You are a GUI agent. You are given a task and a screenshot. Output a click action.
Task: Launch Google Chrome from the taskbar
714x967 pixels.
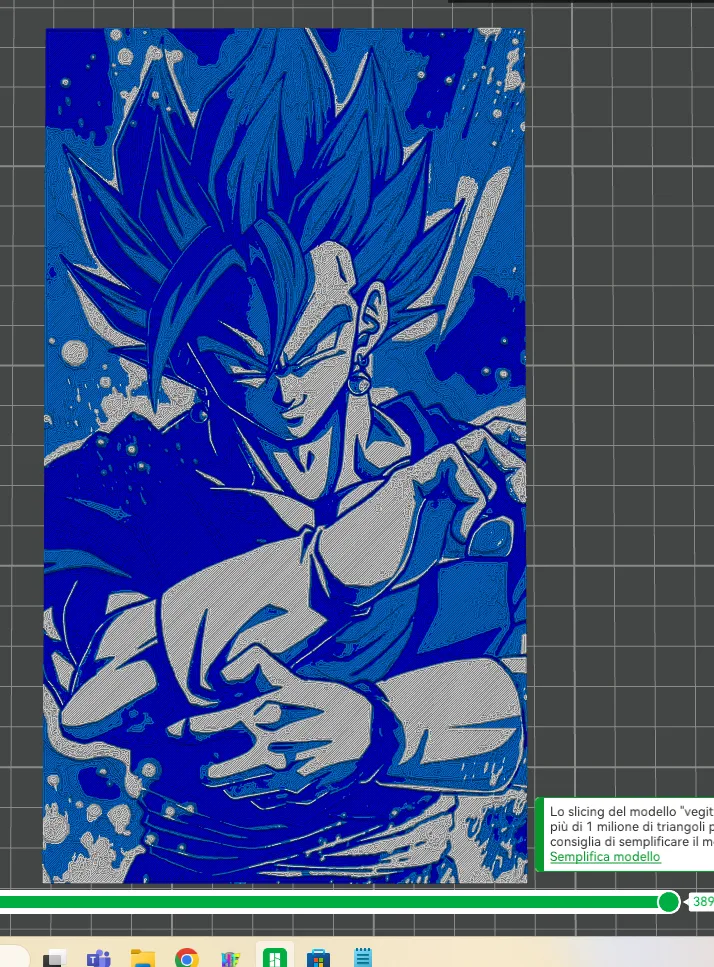[186, 959]
